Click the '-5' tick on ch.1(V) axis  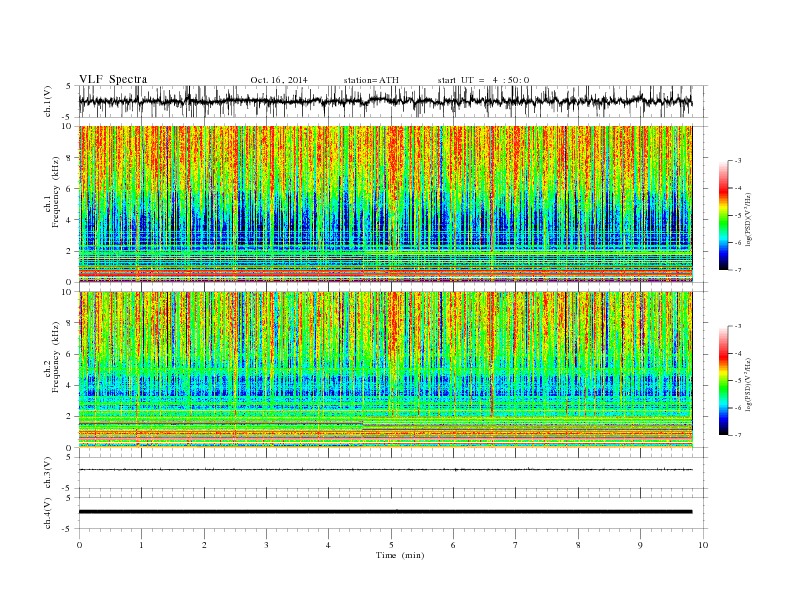click(68, 118)
